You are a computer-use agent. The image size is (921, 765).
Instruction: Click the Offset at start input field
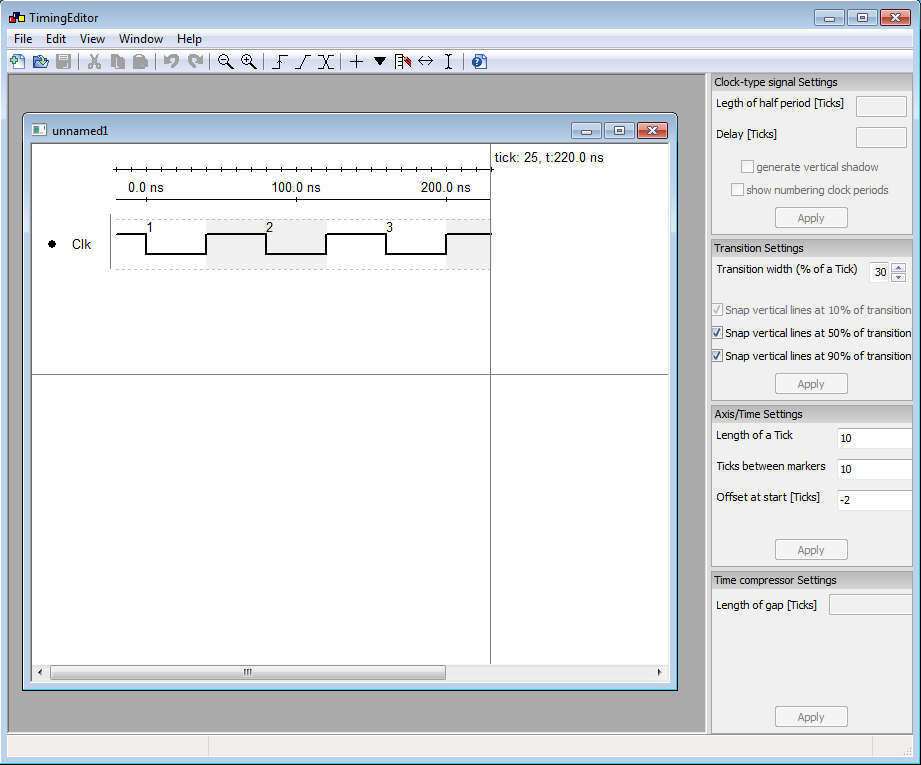point(873,500)
